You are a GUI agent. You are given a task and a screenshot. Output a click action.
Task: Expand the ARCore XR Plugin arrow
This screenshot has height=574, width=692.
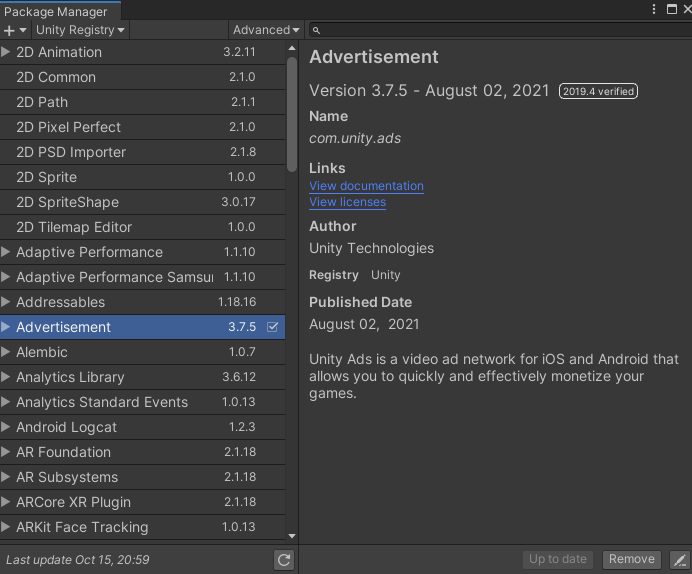[5, 502]
